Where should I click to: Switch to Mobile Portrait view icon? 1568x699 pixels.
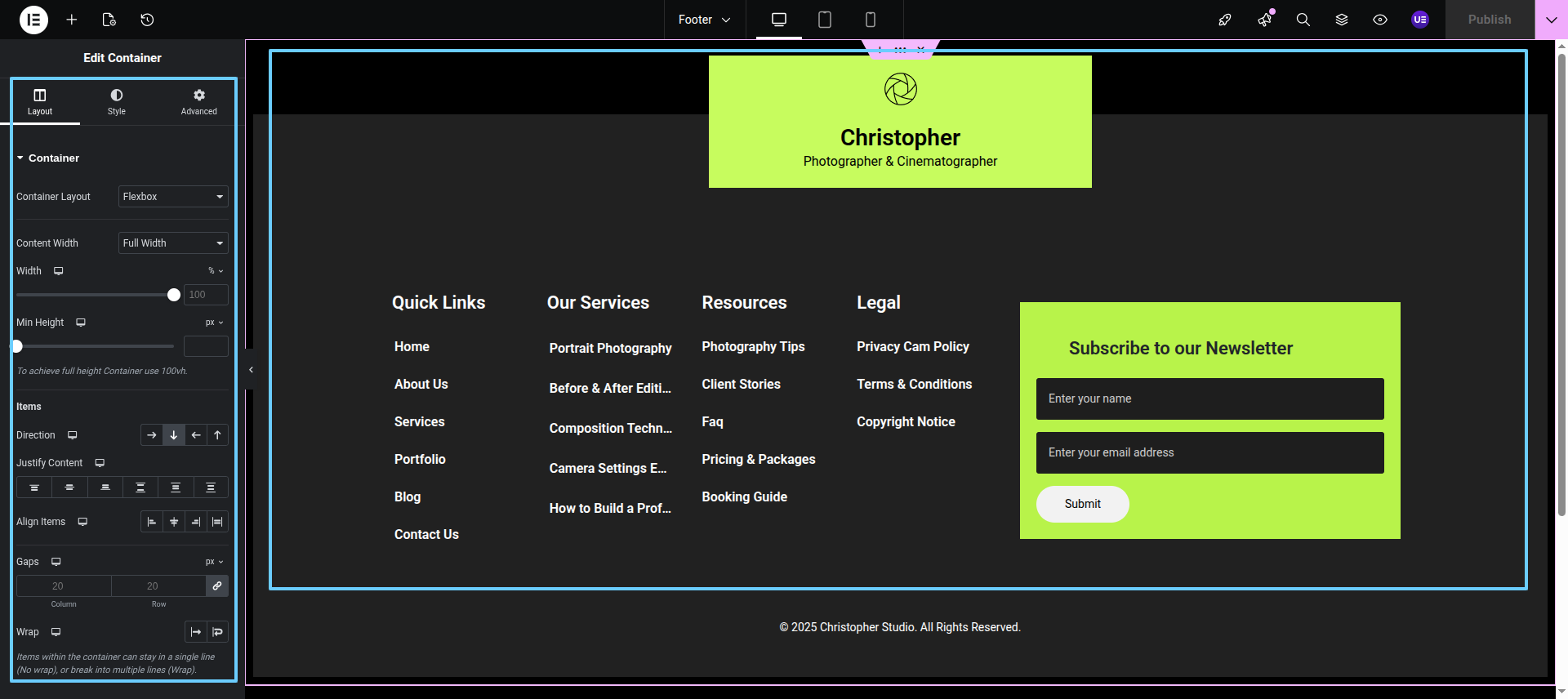click(x=871, y=20)
